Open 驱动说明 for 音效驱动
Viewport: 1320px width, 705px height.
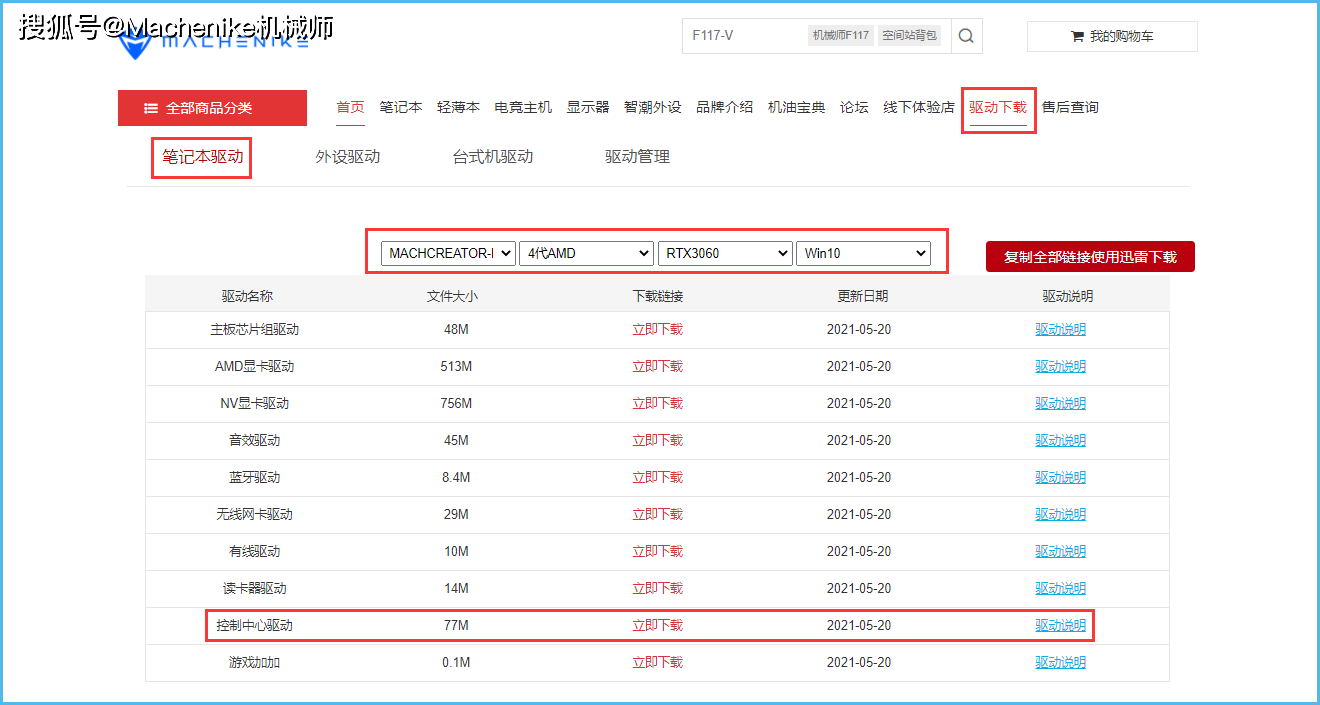click(1060, 440)
